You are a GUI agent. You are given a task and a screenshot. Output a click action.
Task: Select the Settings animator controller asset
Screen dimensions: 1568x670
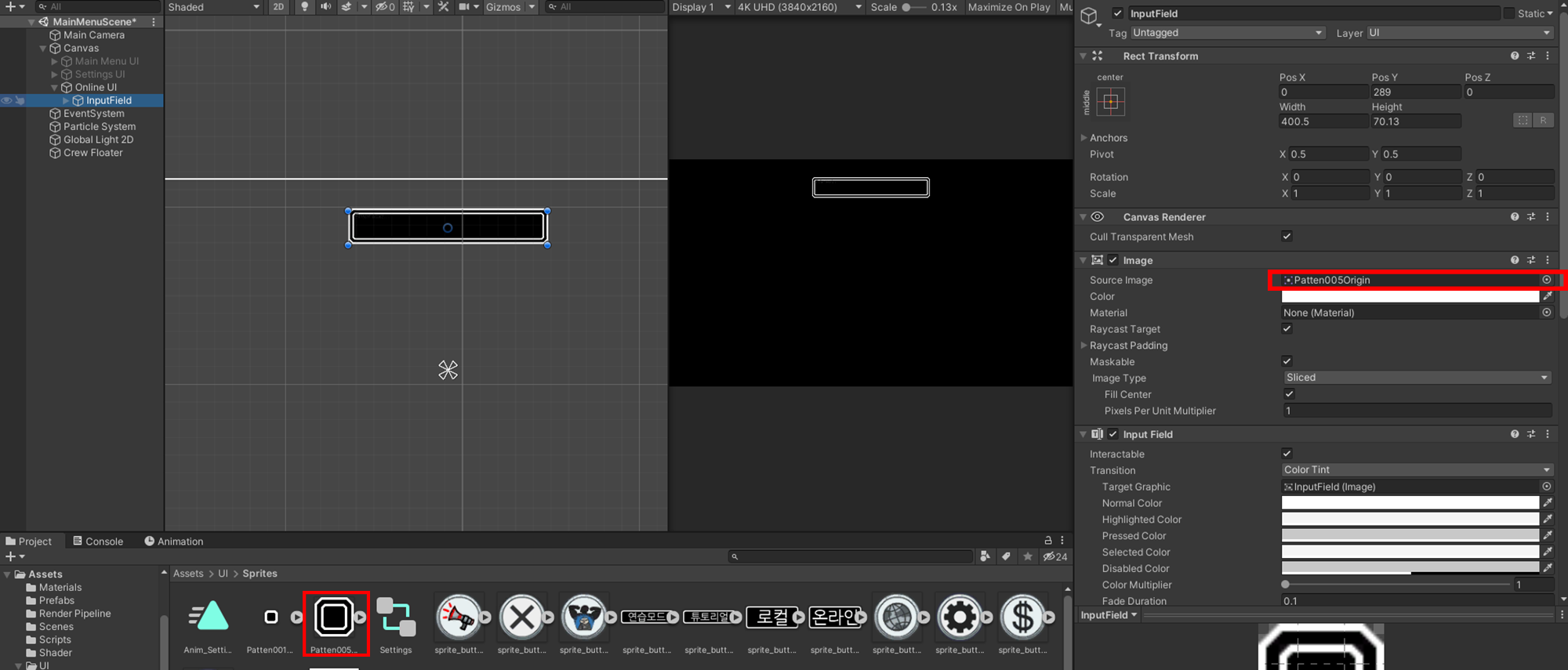(396, 617)
